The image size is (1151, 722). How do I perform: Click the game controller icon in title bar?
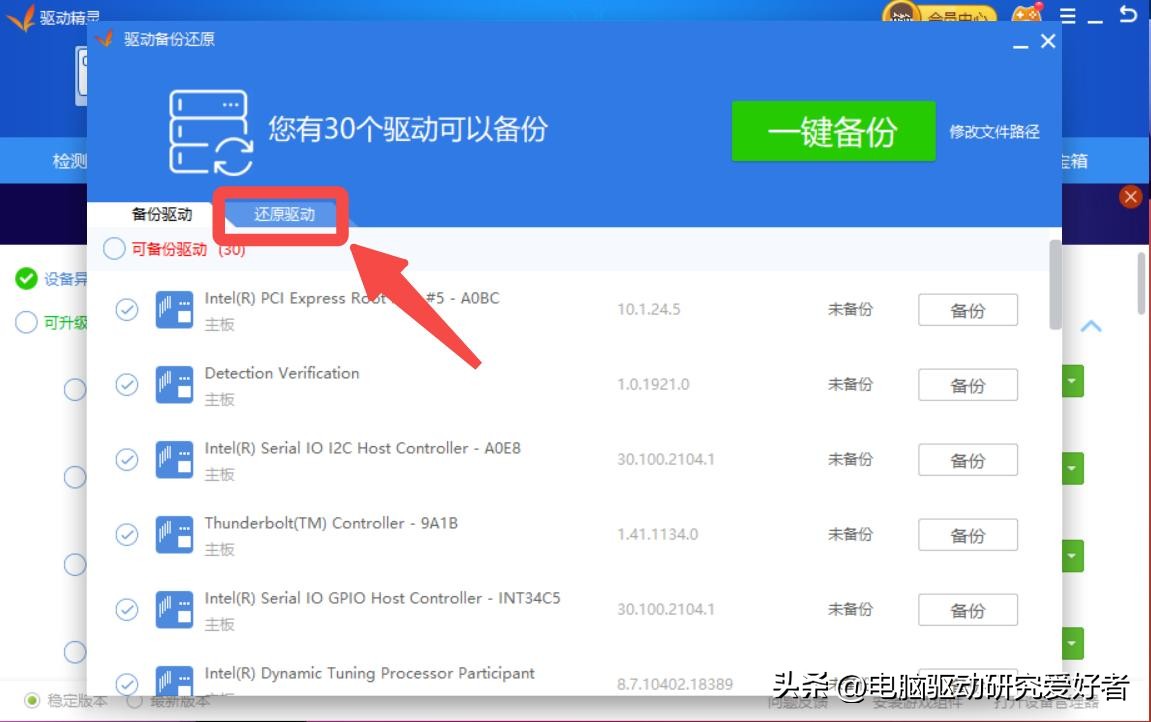coord(1027,15)
